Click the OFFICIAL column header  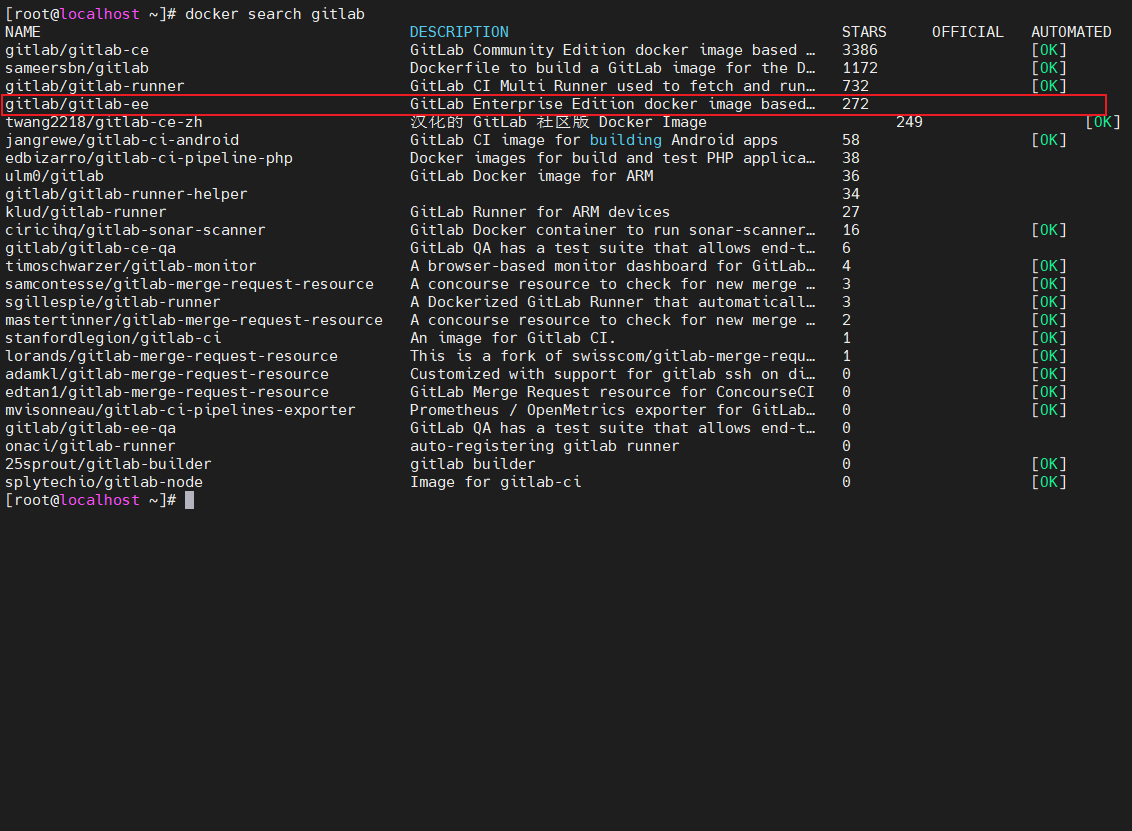[x=967, y=32]
